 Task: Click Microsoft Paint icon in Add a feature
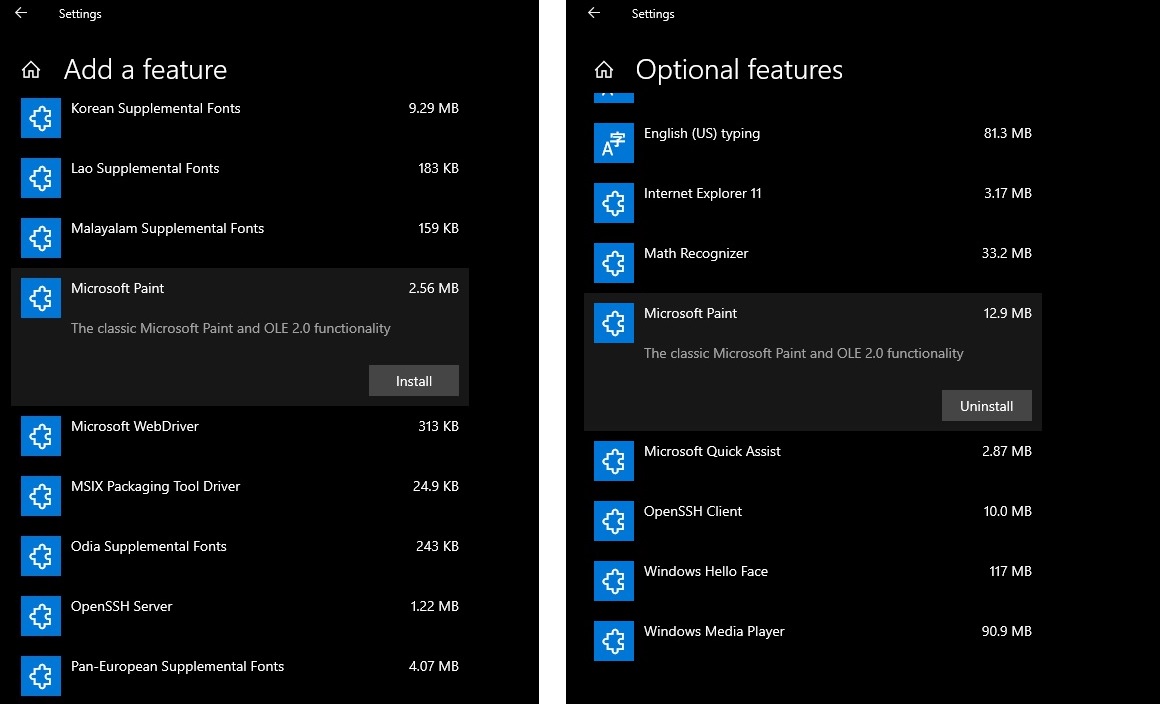point(41,298)
